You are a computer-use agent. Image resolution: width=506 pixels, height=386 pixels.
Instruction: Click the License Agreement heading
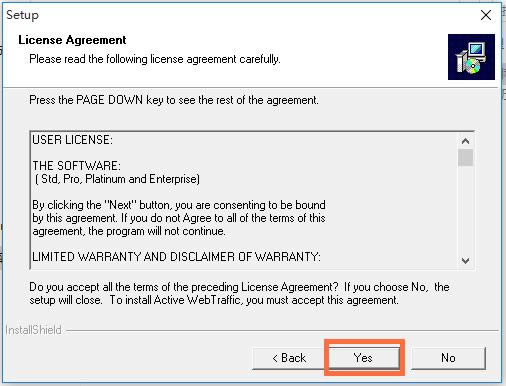72,40
